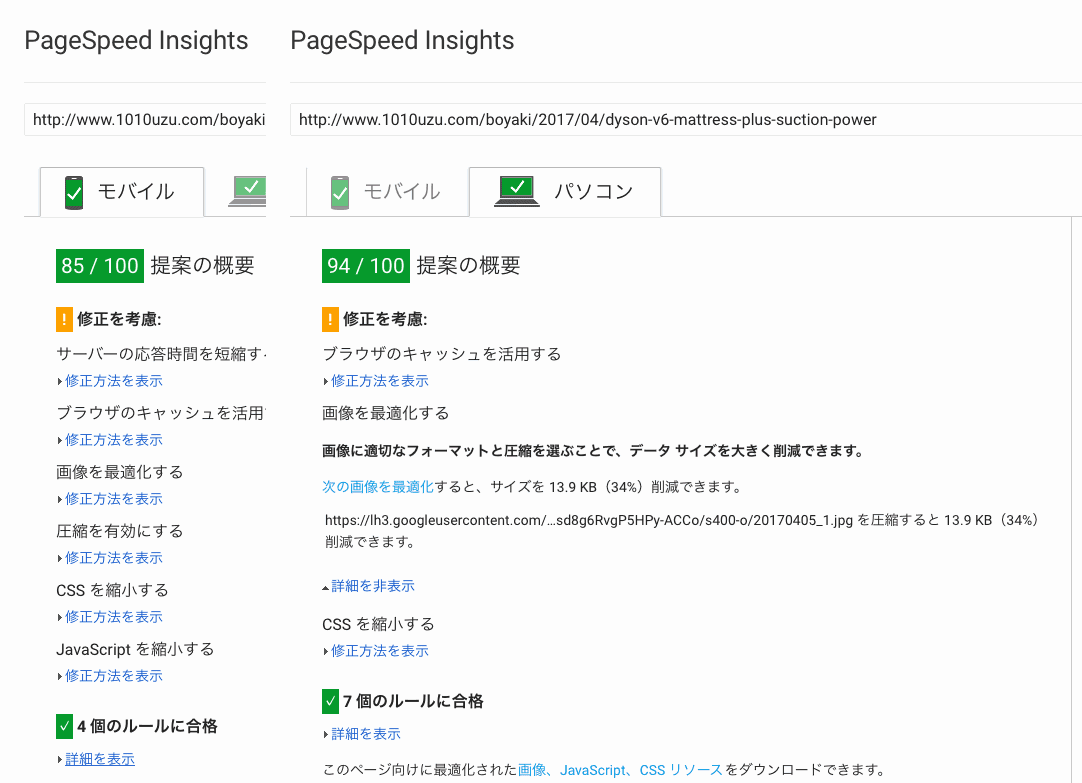
Task: Focus the dyson-v6 URL input field
Action: [x=686, y=120]
